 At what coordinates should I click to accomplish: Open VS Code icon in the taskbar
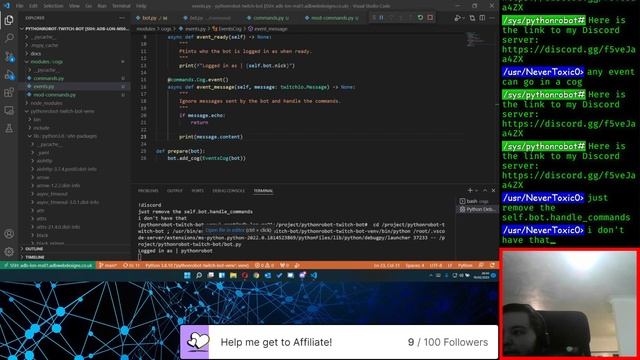point(313,276)
